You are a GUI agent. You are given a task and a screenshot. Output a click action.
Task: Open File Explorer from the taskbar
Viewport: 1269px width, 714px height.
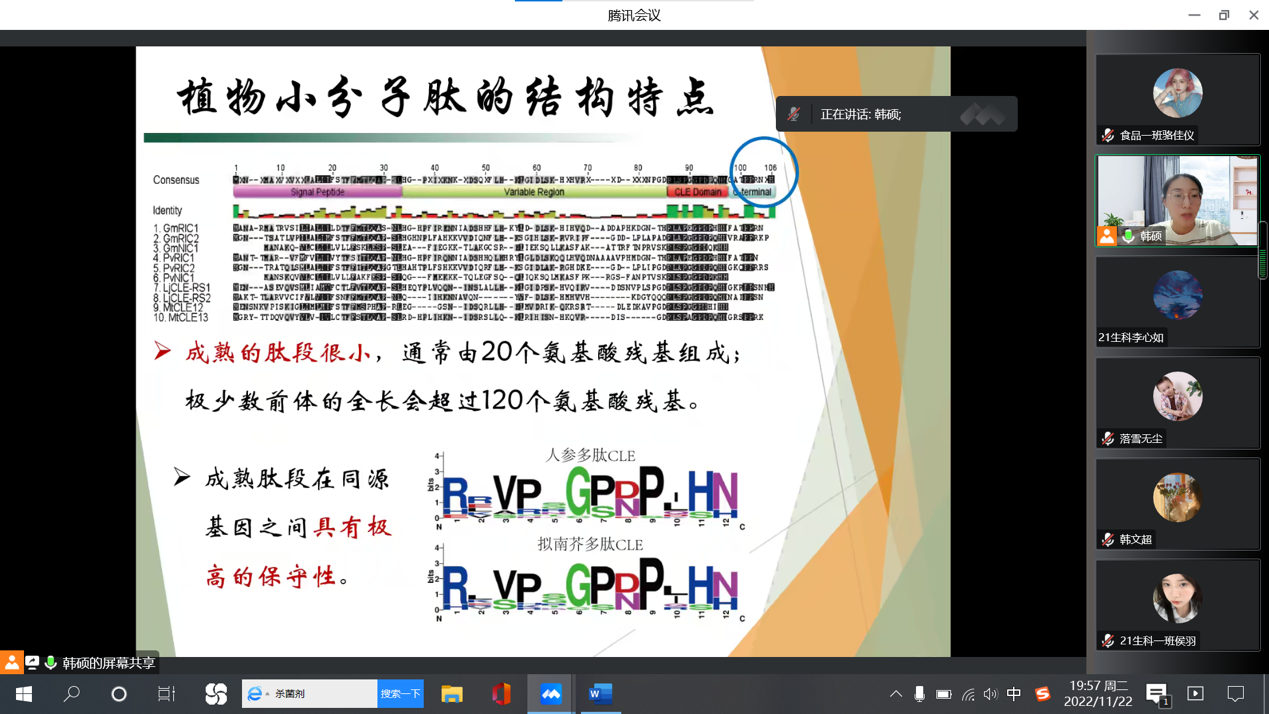tap(452, 694)
